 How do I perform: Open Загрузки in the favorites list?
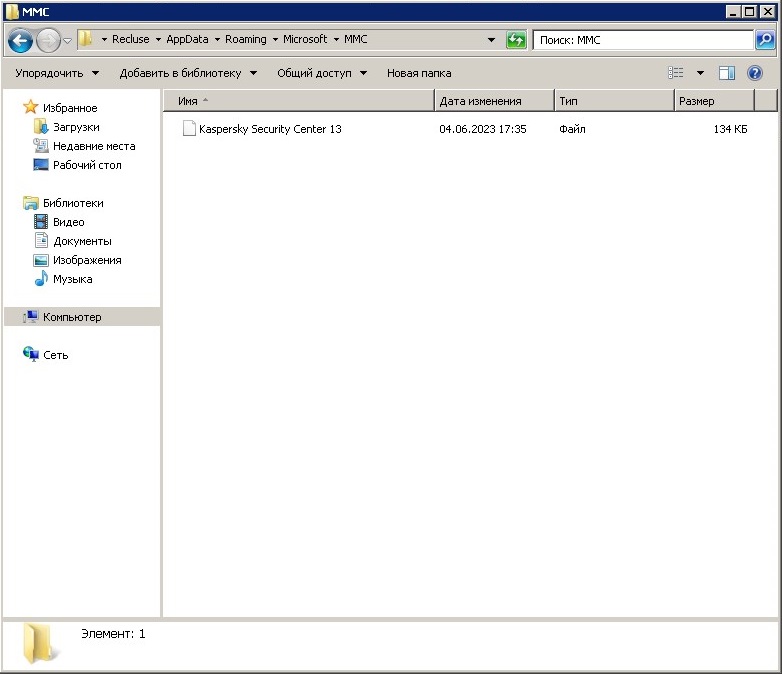click(x=76, y=127)
